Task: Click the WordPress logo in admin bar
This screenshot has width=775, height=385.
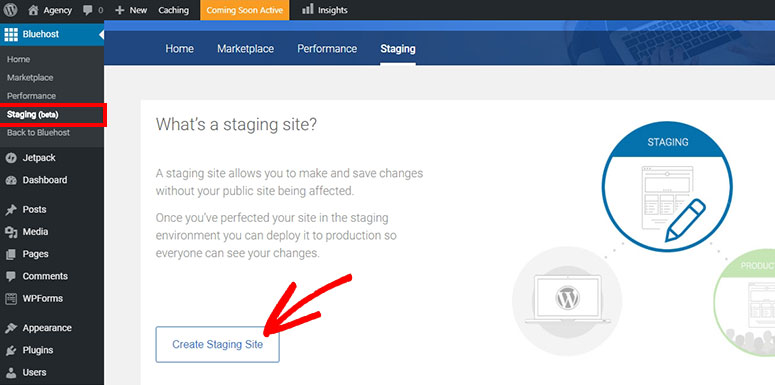Action: coord(10,10)
